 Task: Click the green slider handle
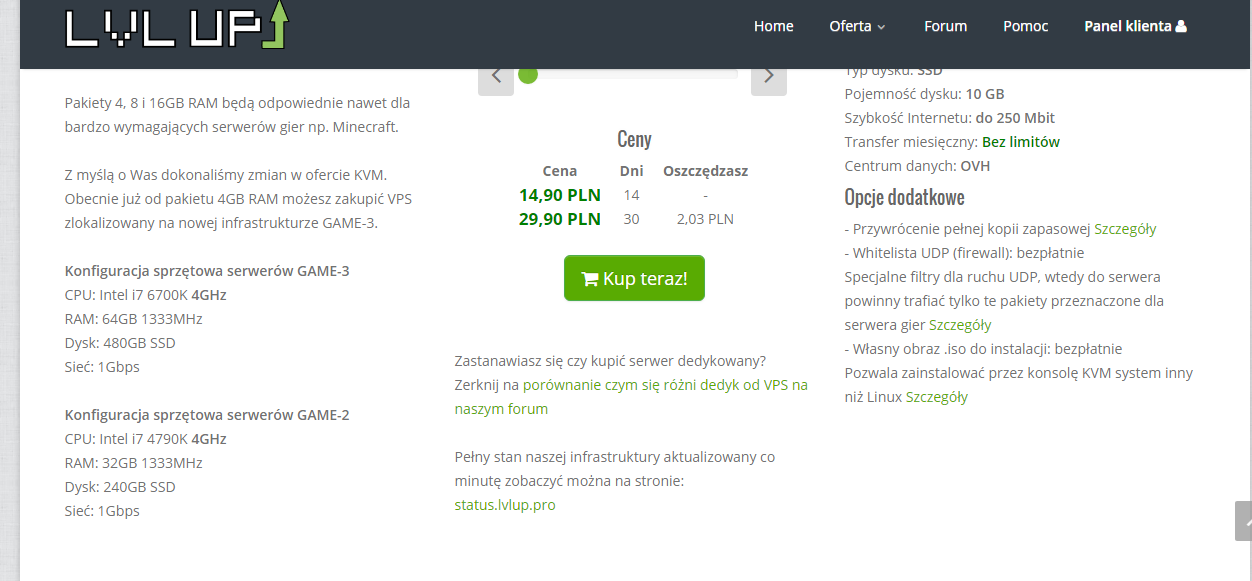click(528, 74)
